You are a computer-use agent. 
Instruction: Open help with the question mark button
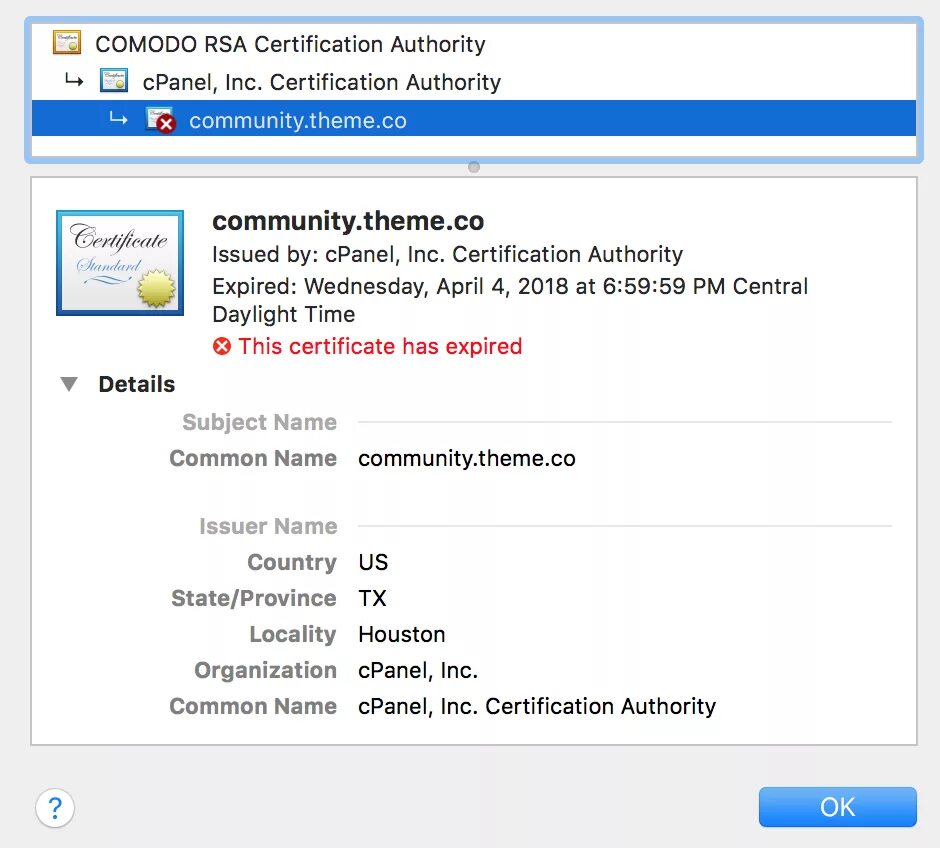tap(55, 808)
